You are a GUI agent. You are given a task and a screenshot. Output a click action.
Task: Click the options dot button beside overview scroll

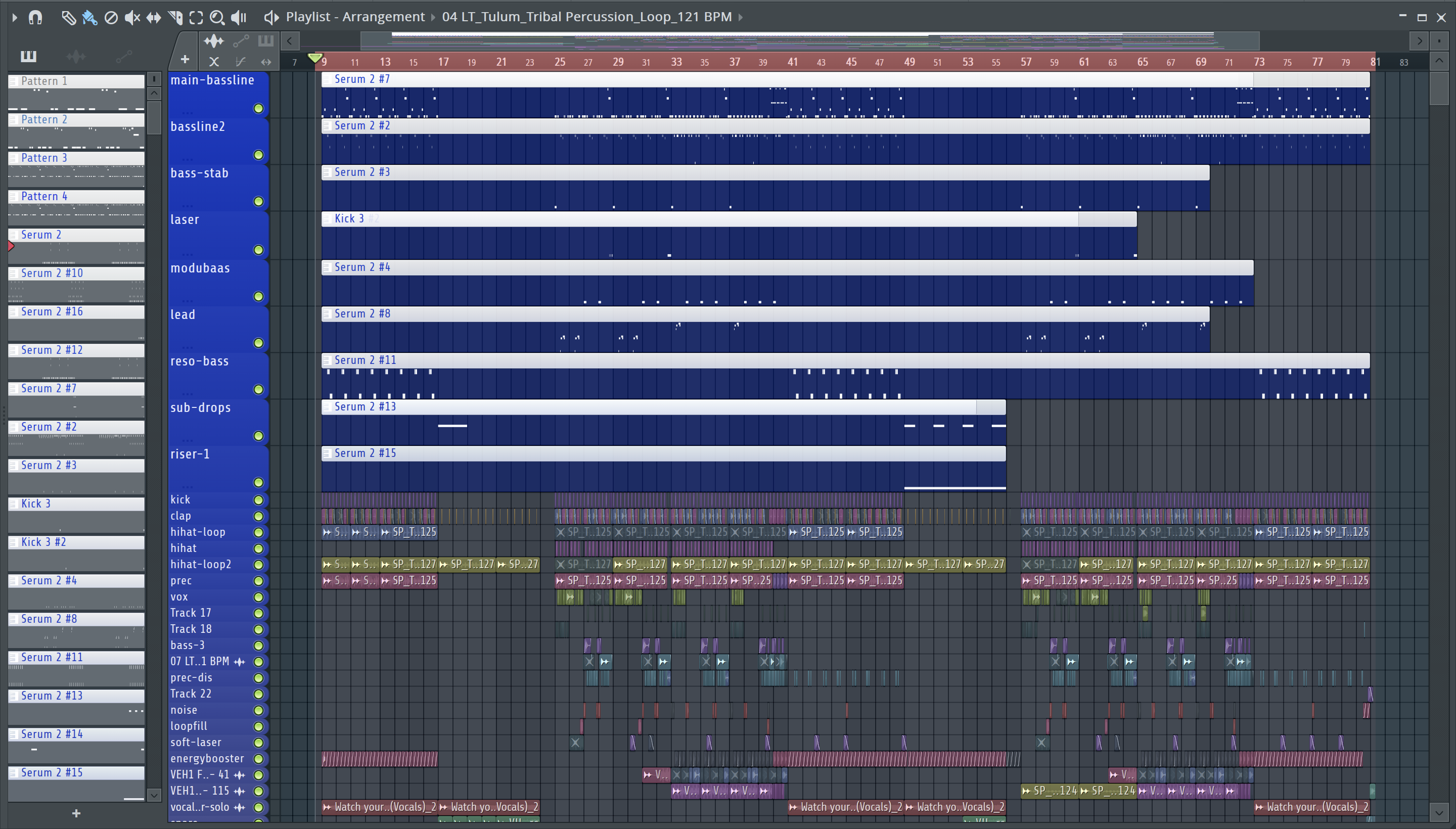[x=1439, y=41]
